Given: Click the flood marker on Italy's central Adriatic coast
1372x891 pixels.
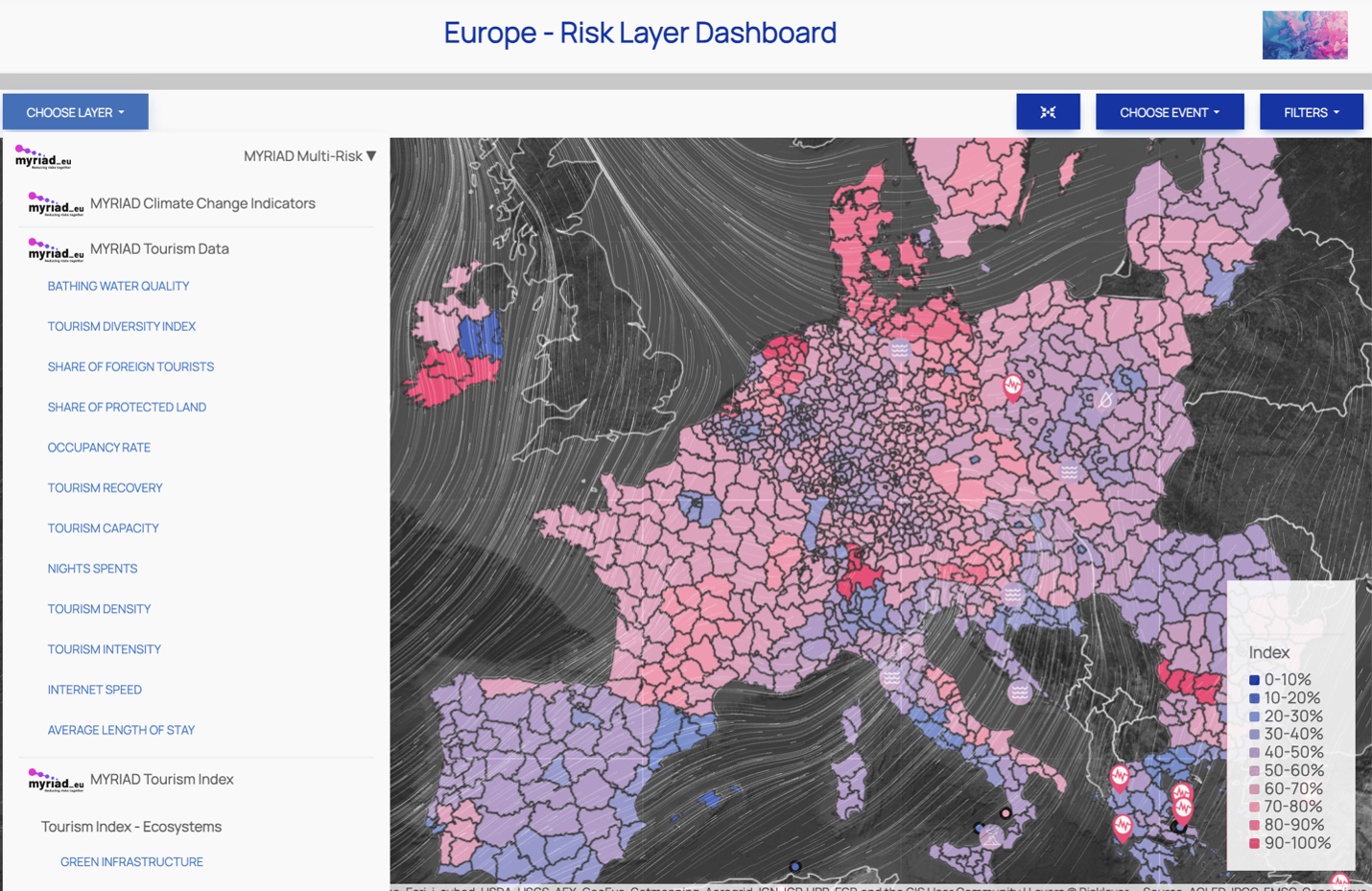Looking at the screenshot, I should [1019, 692].
